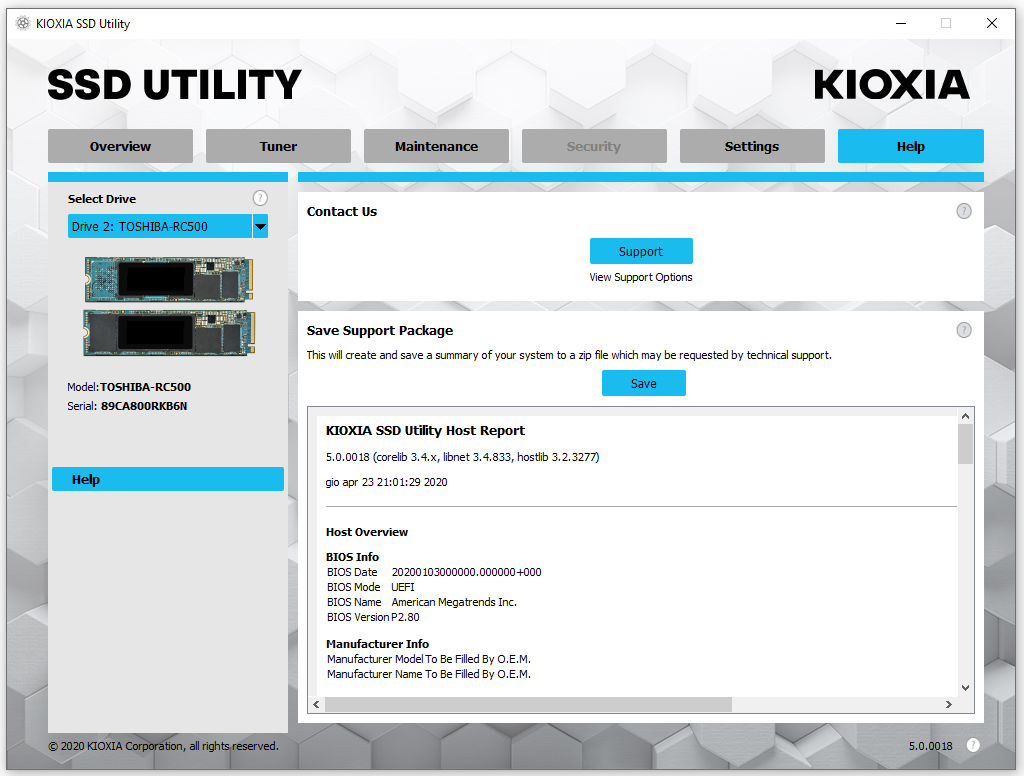The height and width of the screenshot is (776, 1024).
Task: Click the Manufacturer Model row
Action: tap(429, 659)
